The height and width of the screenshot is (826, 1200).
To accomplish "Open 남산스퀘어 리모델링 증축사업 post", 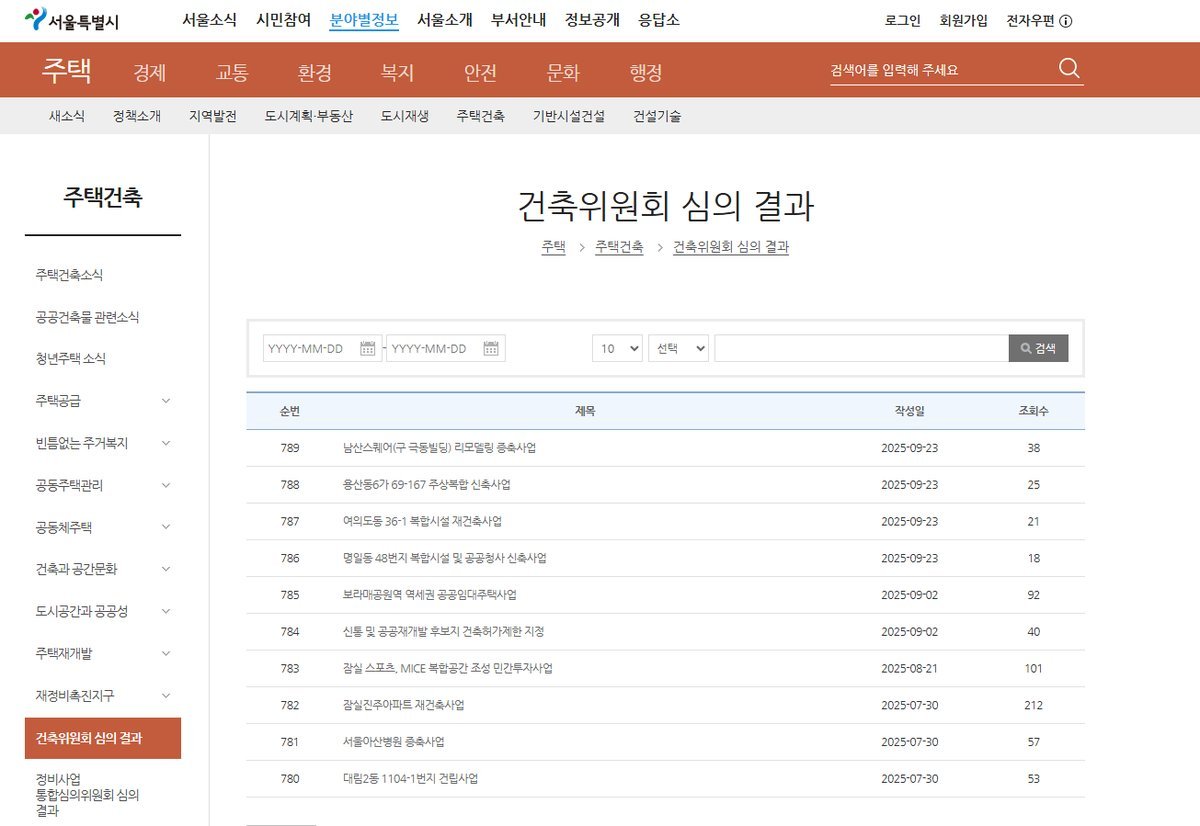I will coord(439,448).
